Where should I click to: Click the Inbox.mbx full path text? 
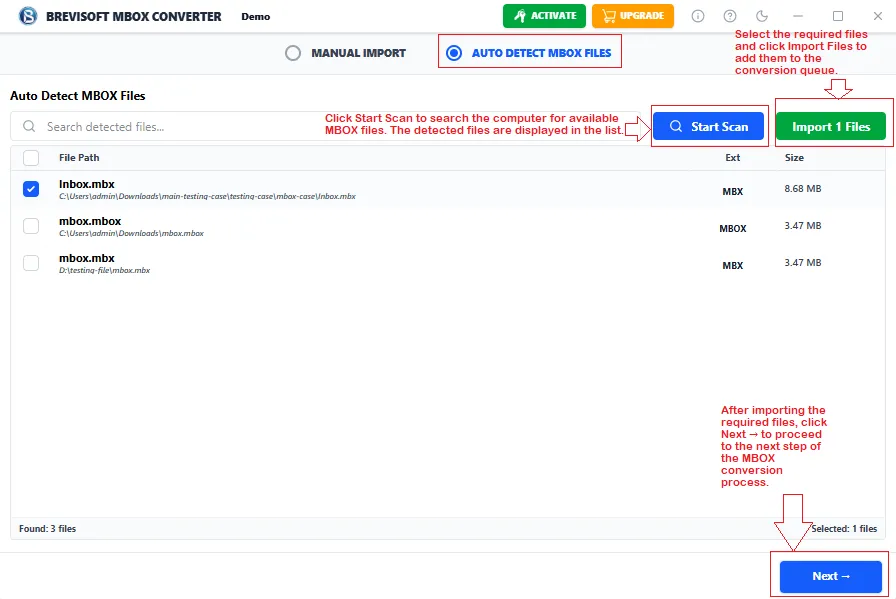pos(207,196)
